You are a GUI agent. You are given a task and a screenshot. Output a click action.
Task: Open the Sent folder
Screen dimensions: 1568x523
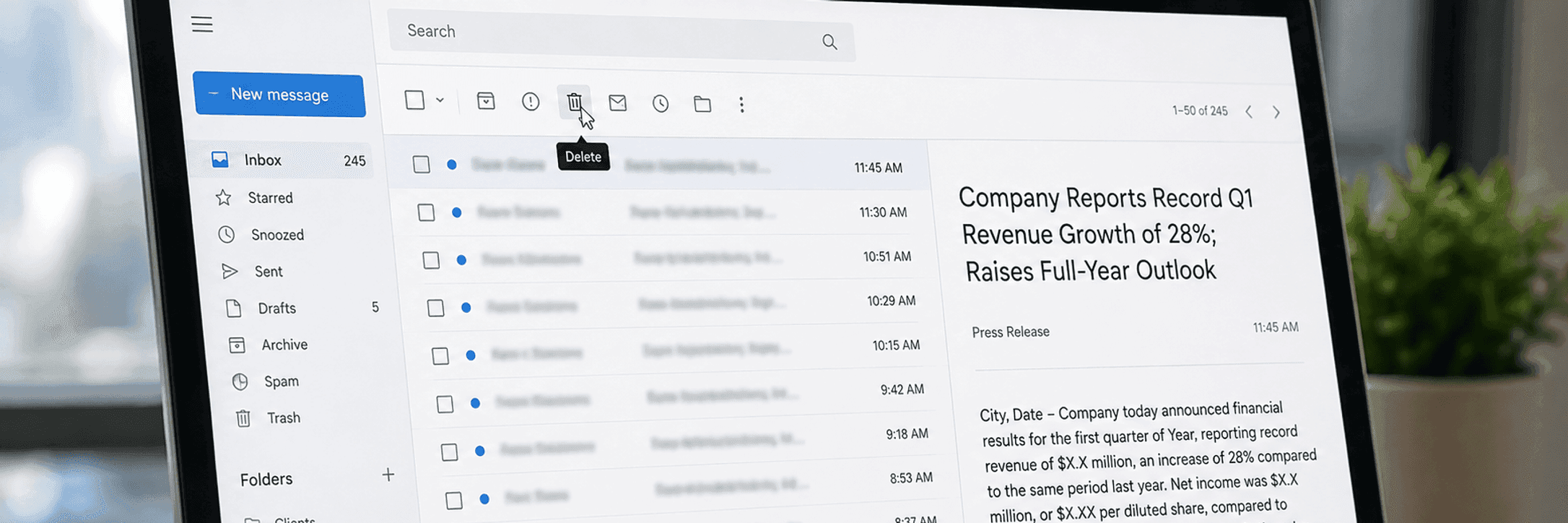click(269, 272)
